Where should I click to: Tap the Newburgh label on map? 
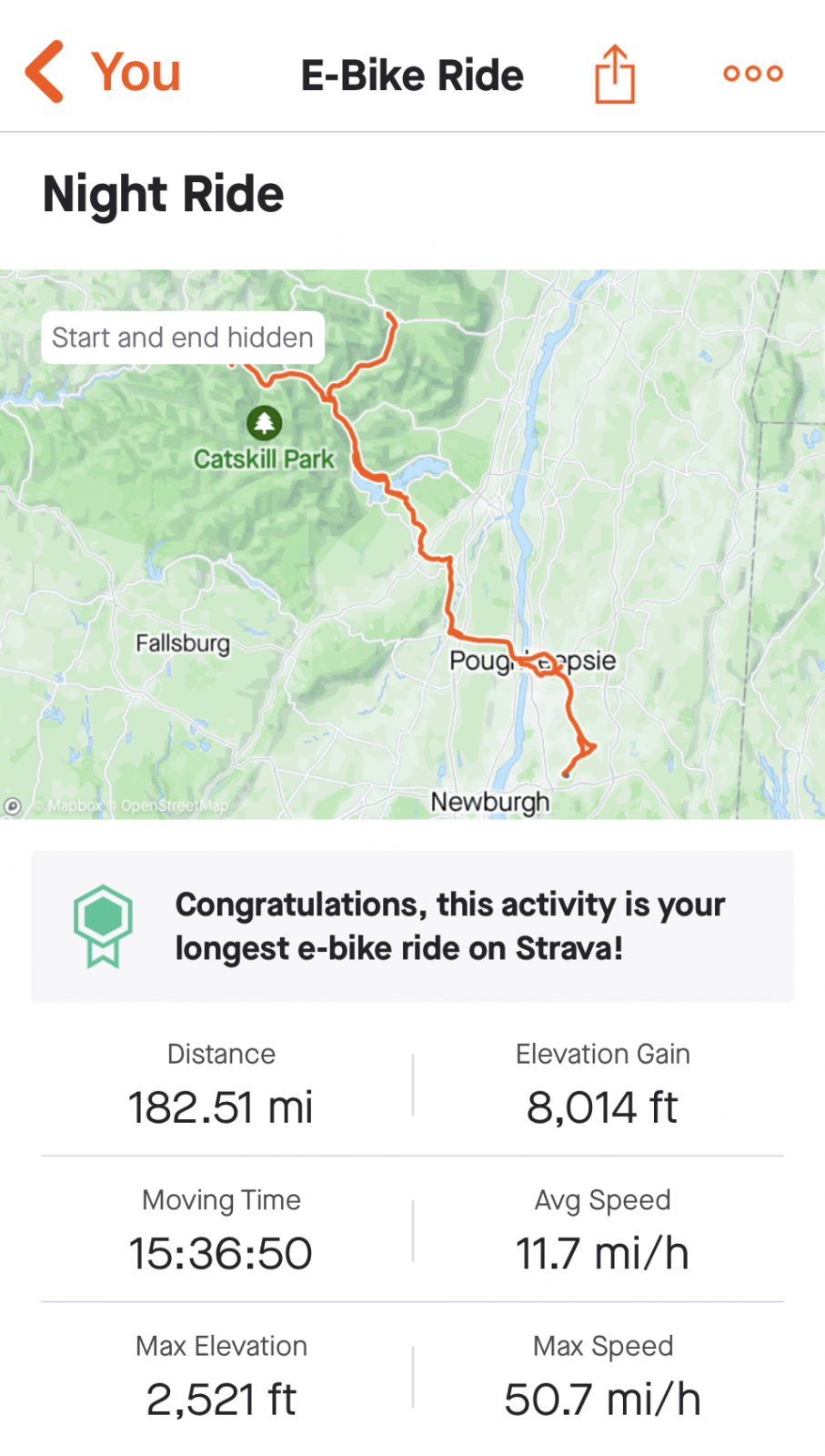489,802
